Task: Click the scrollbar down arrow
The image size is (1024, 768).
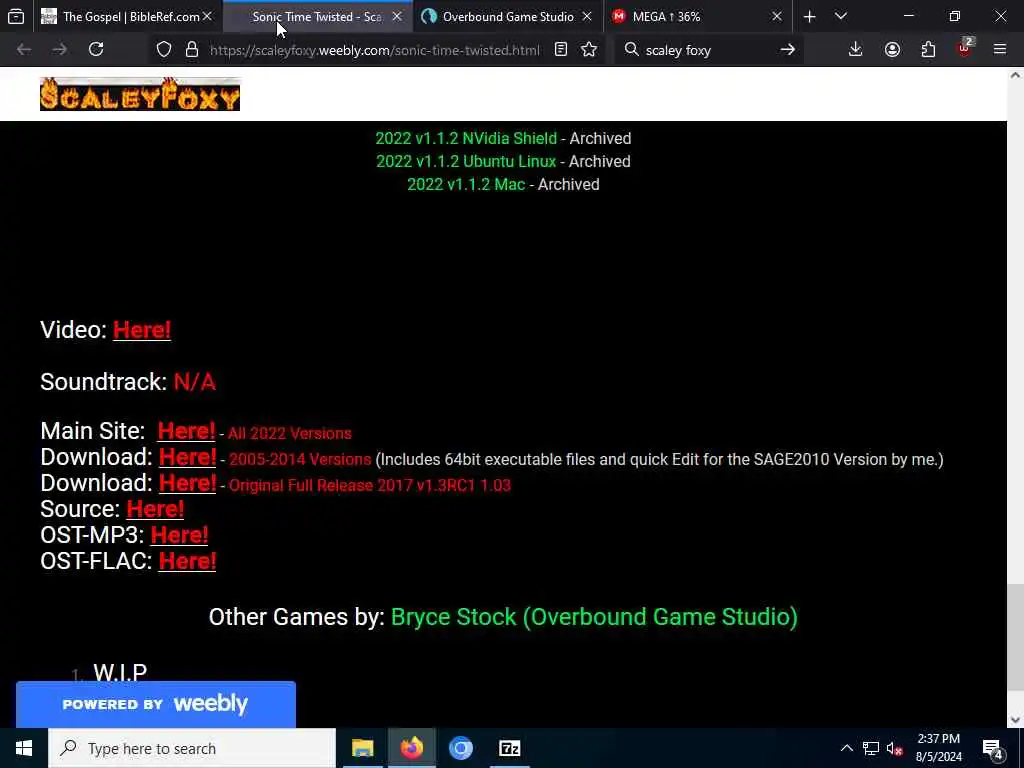Action: (x=1015, y=720)
